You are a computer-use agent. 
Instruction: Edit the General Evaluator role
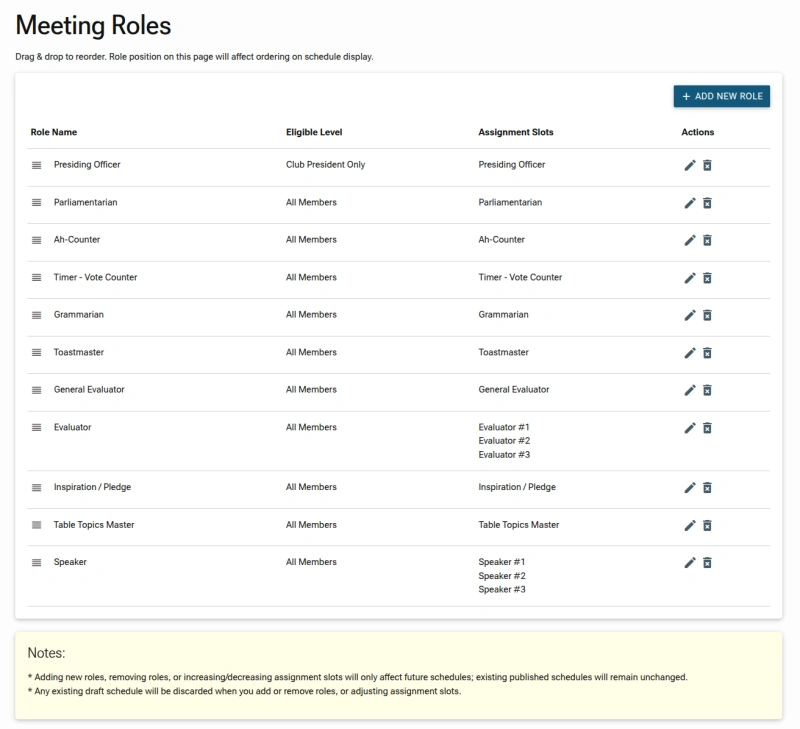click(690, 390)
